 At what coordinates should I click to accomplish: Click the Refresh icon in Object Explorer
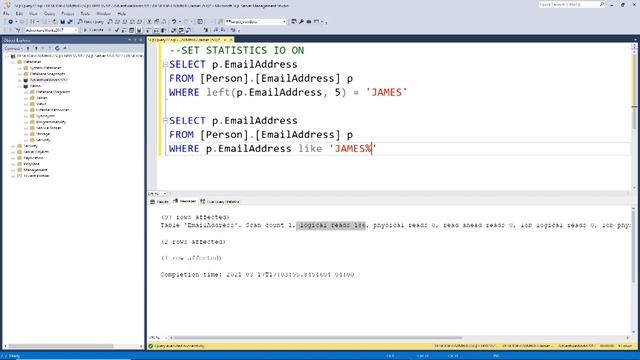57,48
